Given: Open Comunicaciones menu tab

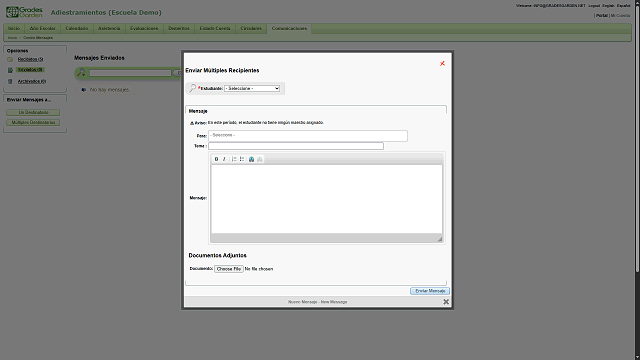Looking at the screenshot, I should tap(289, 28).
